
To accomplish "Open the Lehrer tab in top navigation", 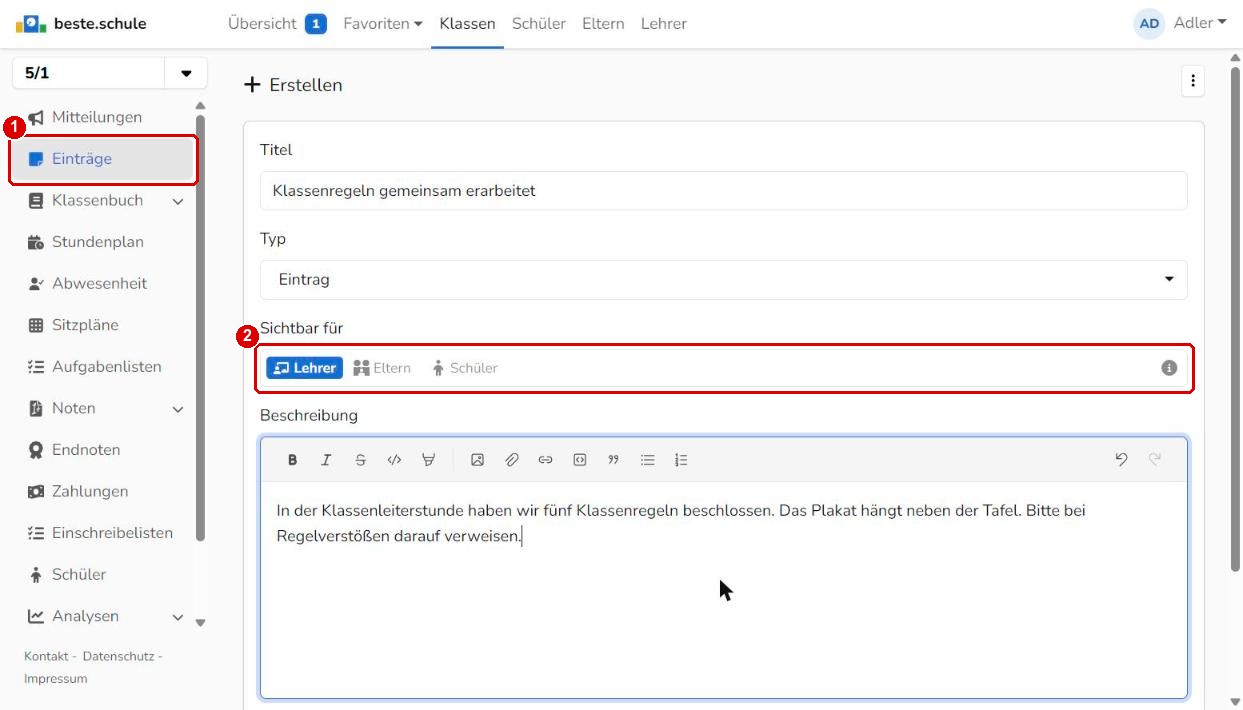I will click(664, 23).
